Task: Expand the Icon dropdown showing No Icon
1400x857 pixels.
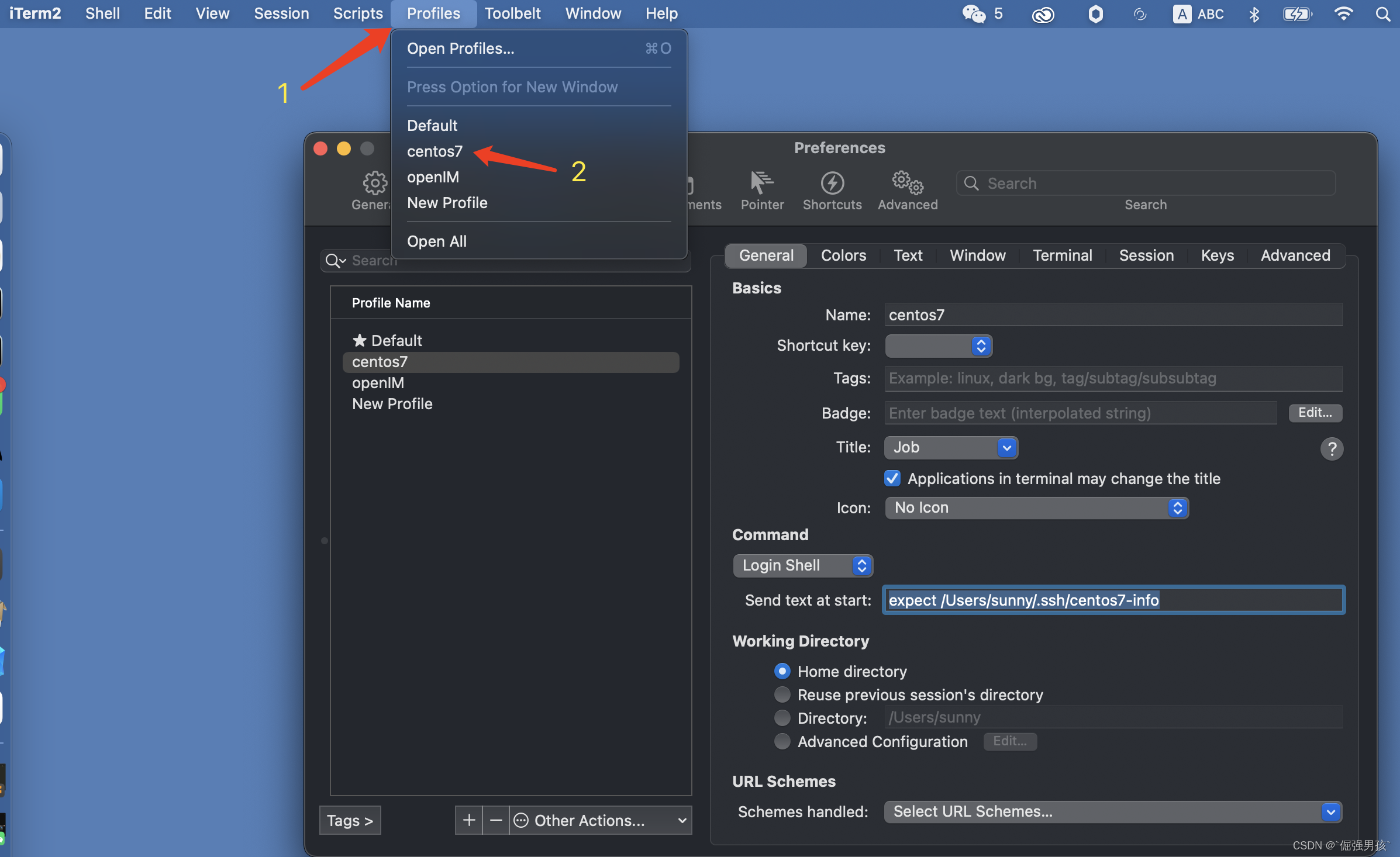Action: click(1036, 507)
